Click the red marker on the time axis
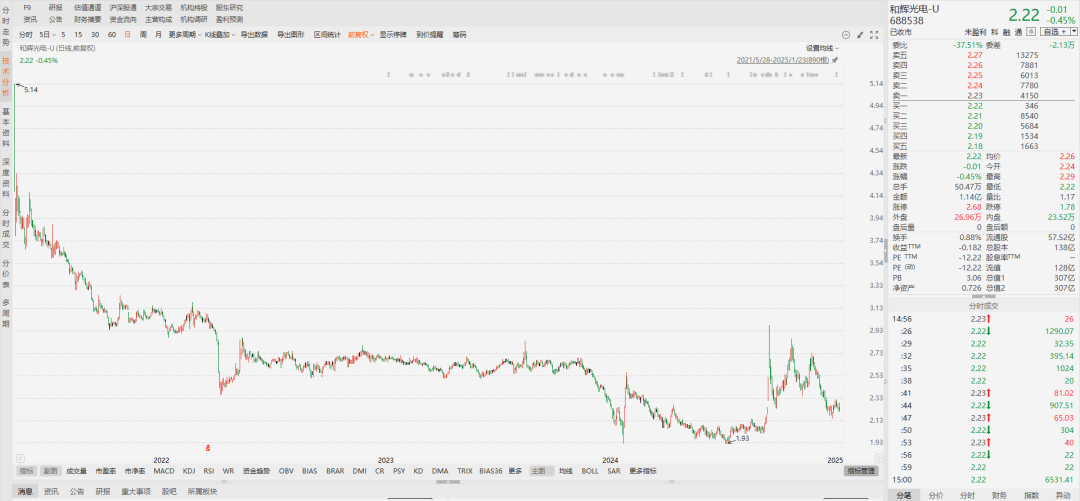1080x501 pixels. (208, 447)
